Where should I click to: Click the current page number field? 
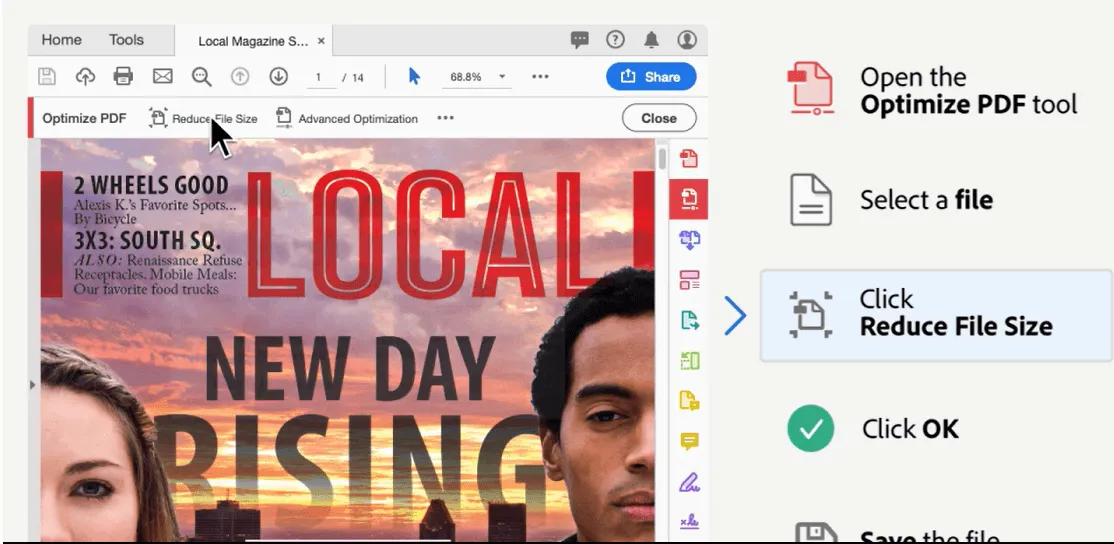point(319,77)
